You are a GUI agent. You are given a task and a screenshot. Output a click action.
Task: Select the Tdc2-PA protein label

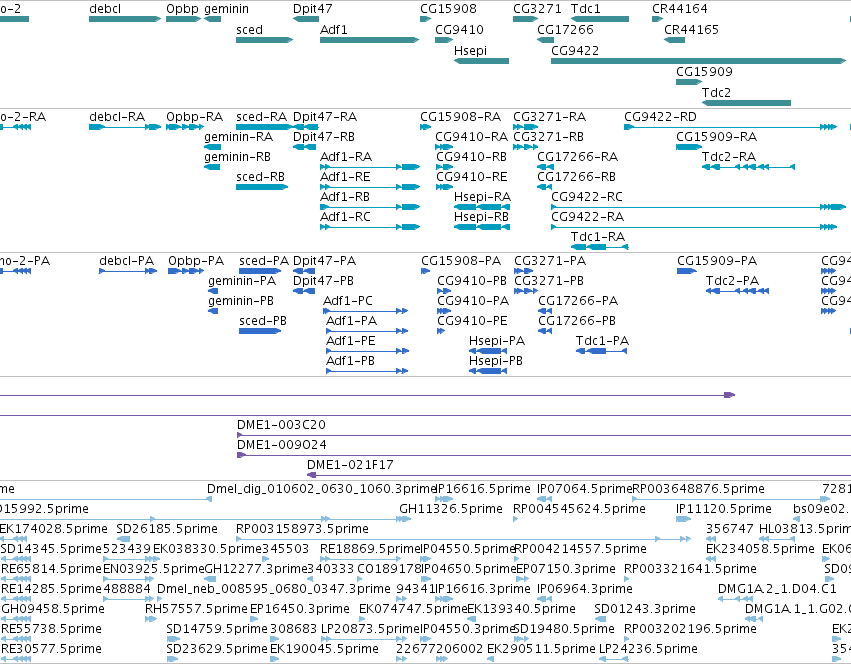[x=732, y=281]
